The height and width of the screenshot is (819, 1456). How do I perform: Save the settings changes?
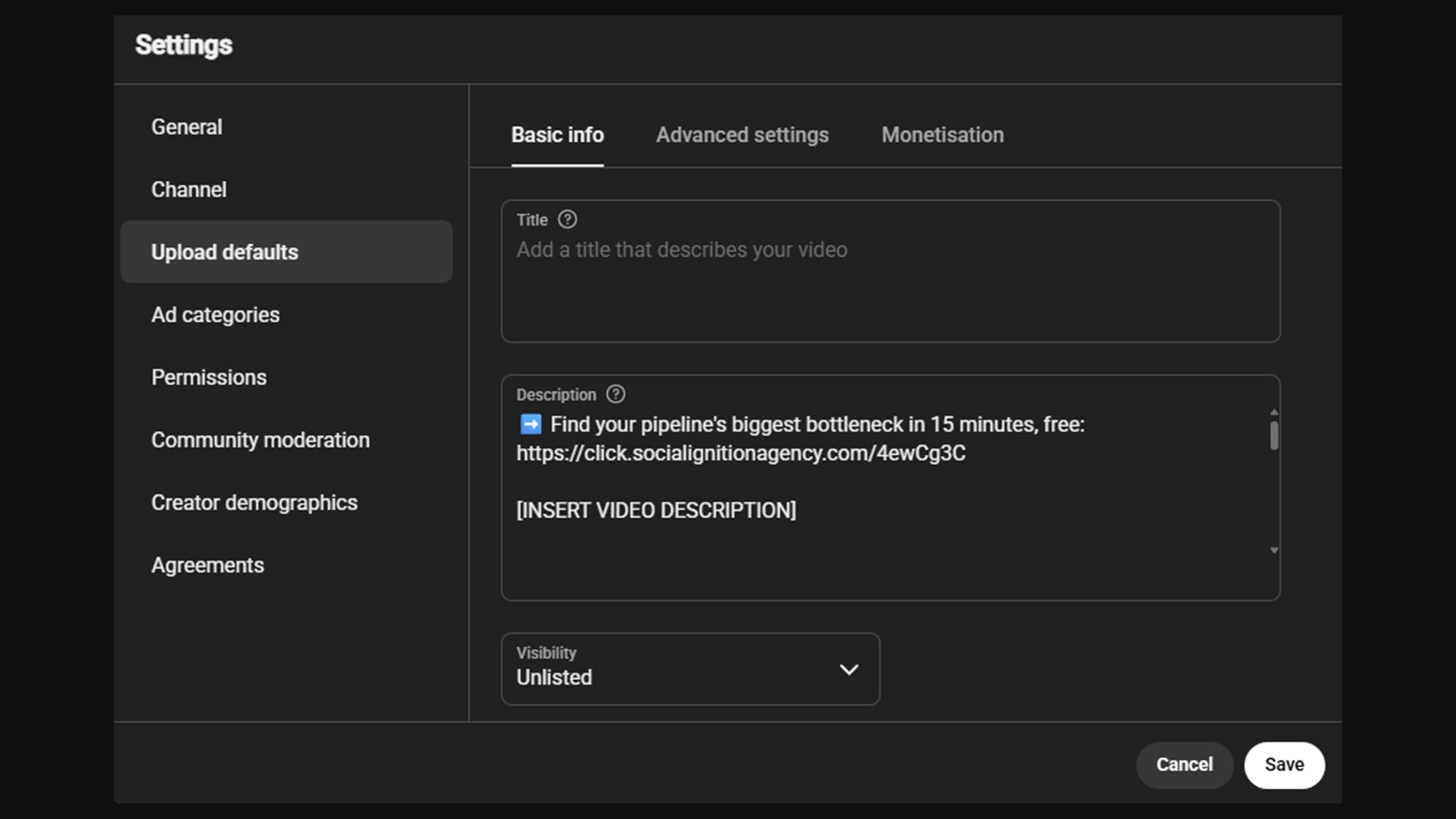tap(1284, 765)
